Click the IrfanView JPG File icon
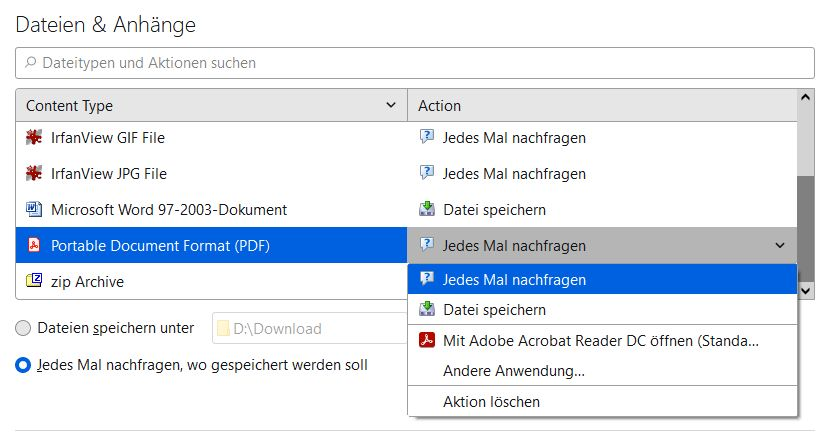The image size is (836, 447). click(34, 174)
